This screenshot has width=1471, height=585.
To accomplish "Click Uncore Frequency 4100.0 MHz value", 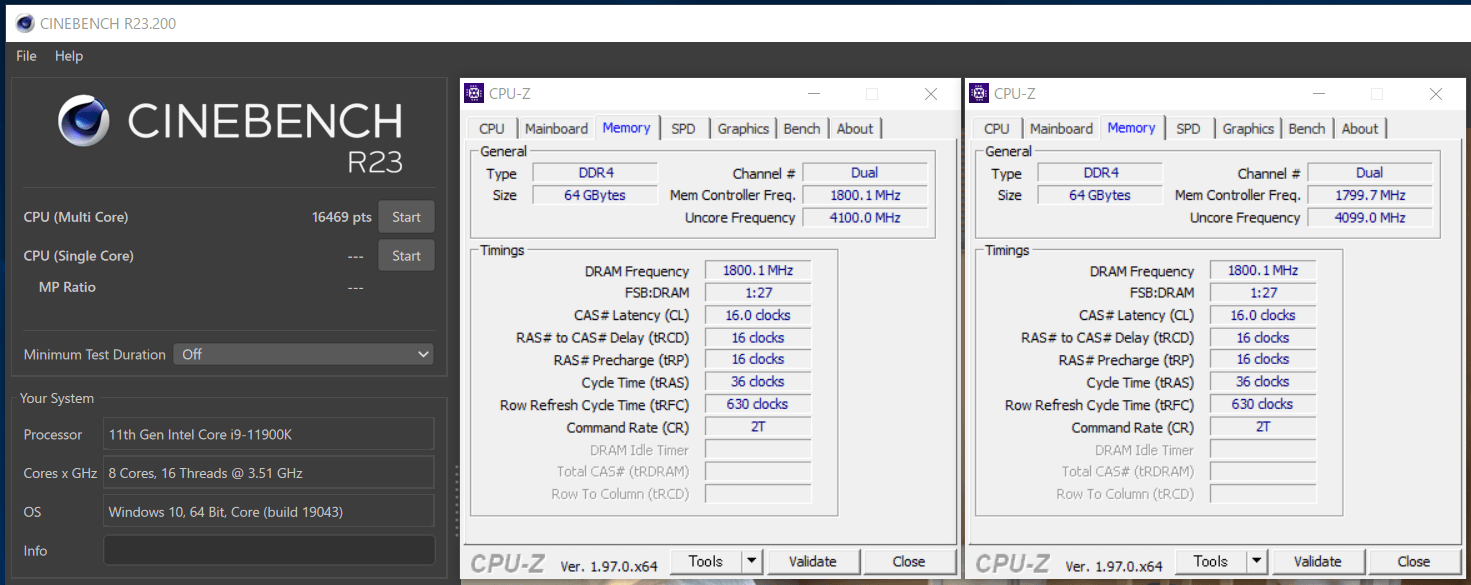I will (x=864, y=217).
